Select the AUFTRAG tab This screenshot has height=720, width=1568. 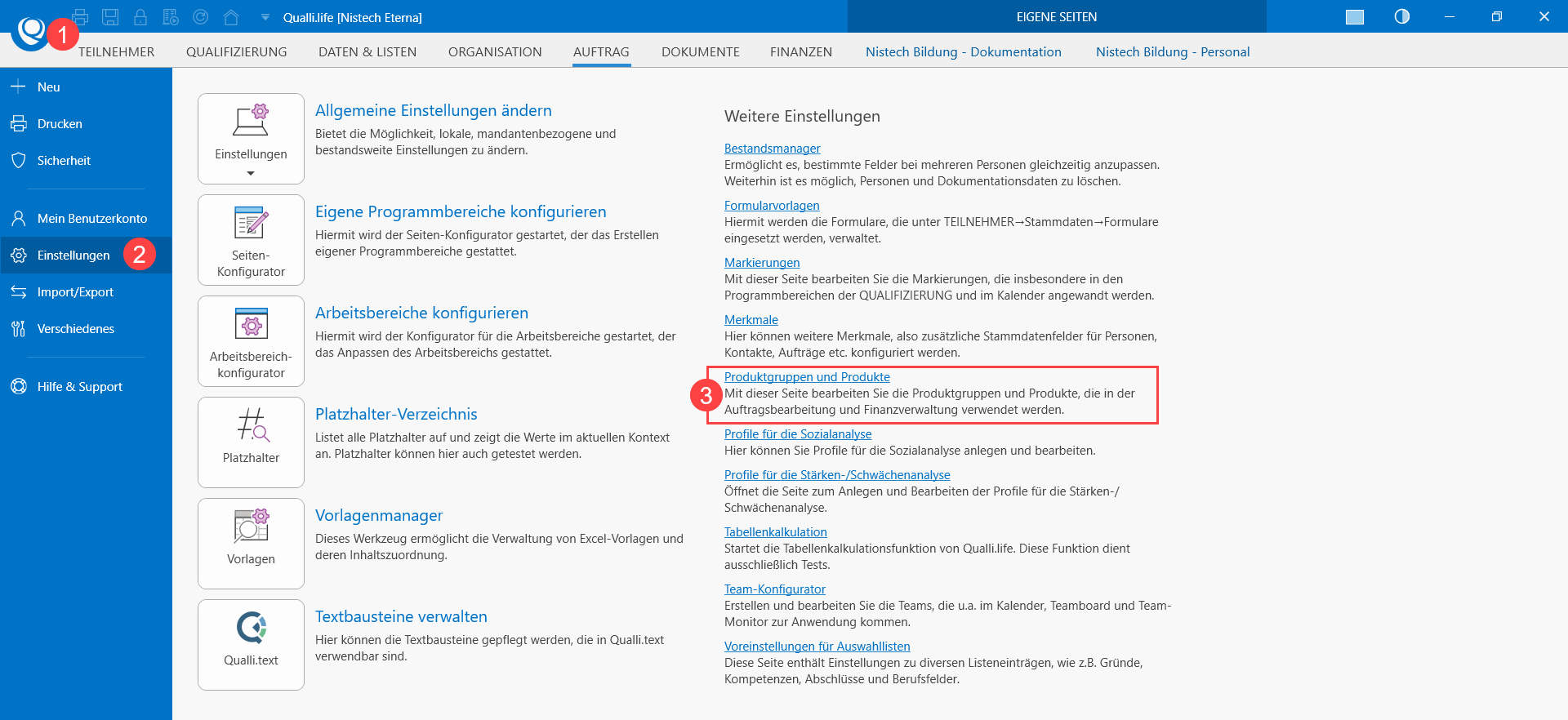pos(601,51)
